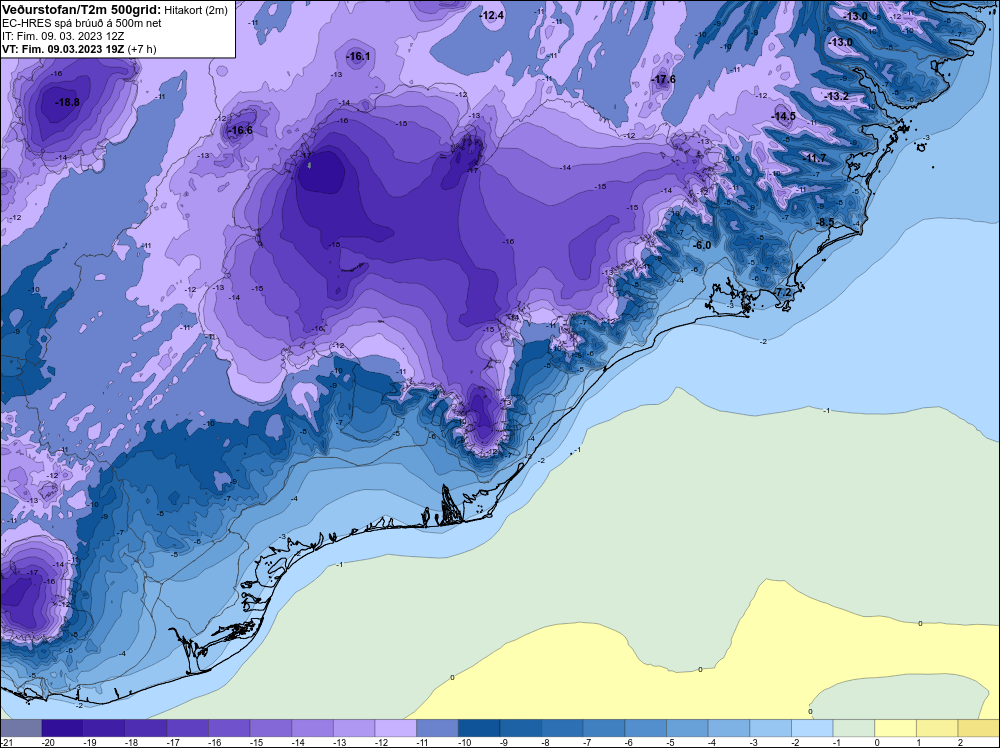Click the bold -13.2 temperature label
The height and width of the screenshot is (748, 1000).
click(837, 96)
